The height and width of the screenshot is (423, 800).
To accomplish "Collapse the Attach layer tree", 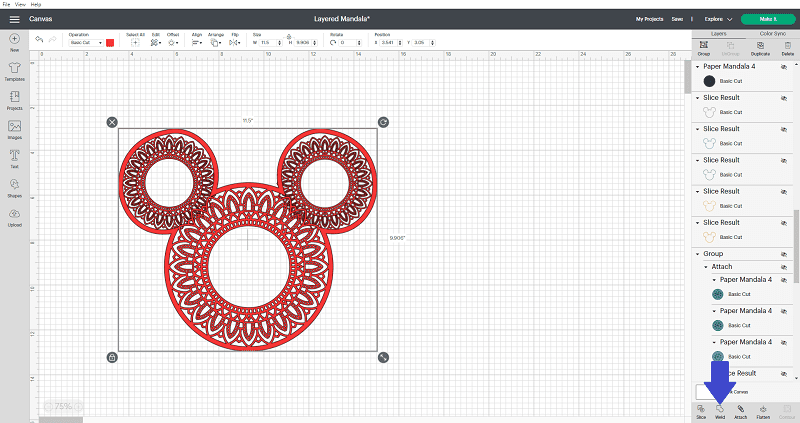I will point(706,267).
